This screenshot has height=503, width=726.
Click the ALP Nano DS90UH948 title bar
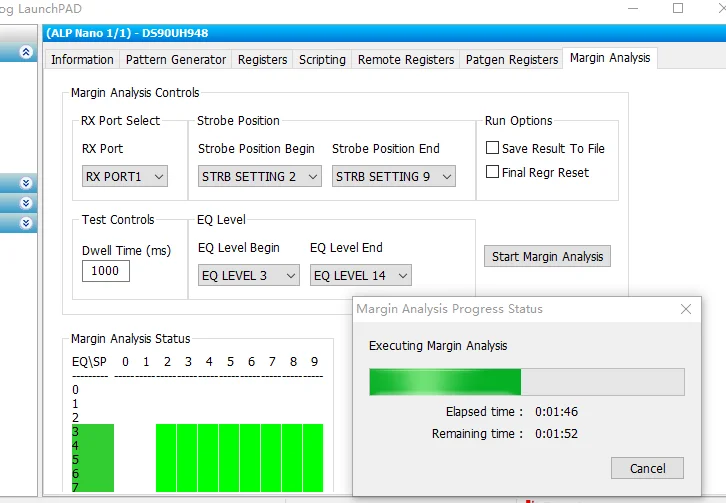click(385, 33)
